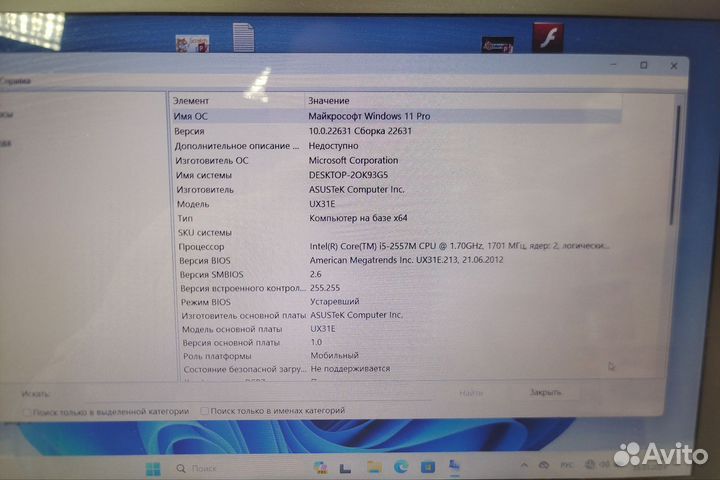The width and height of the screenshot is (720, 480).
Task: Select '1.0' baseboard version value
Action: click(316, 342)
